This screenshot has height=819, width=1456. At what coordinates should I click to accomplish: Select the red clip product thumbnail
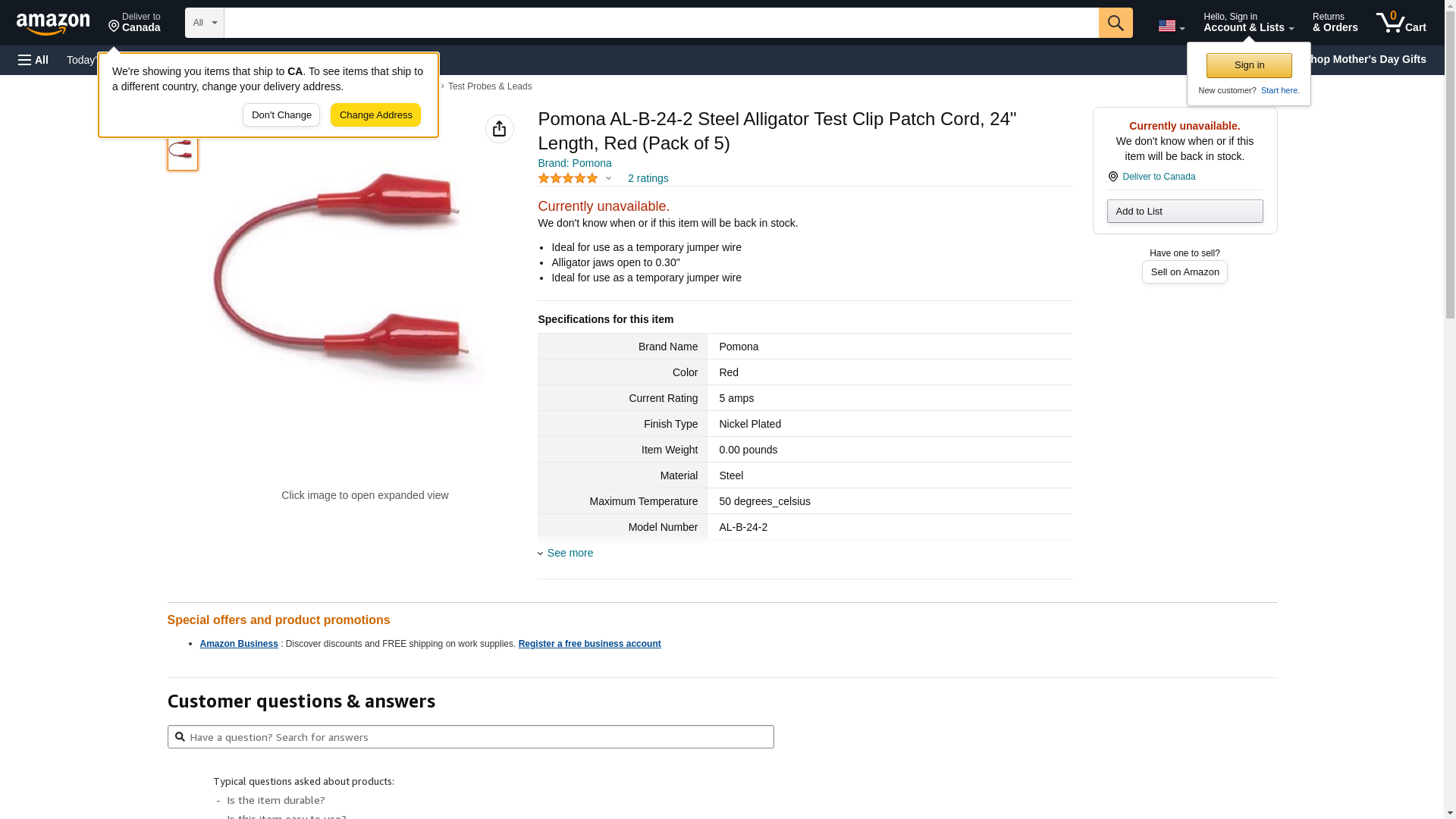182,150
